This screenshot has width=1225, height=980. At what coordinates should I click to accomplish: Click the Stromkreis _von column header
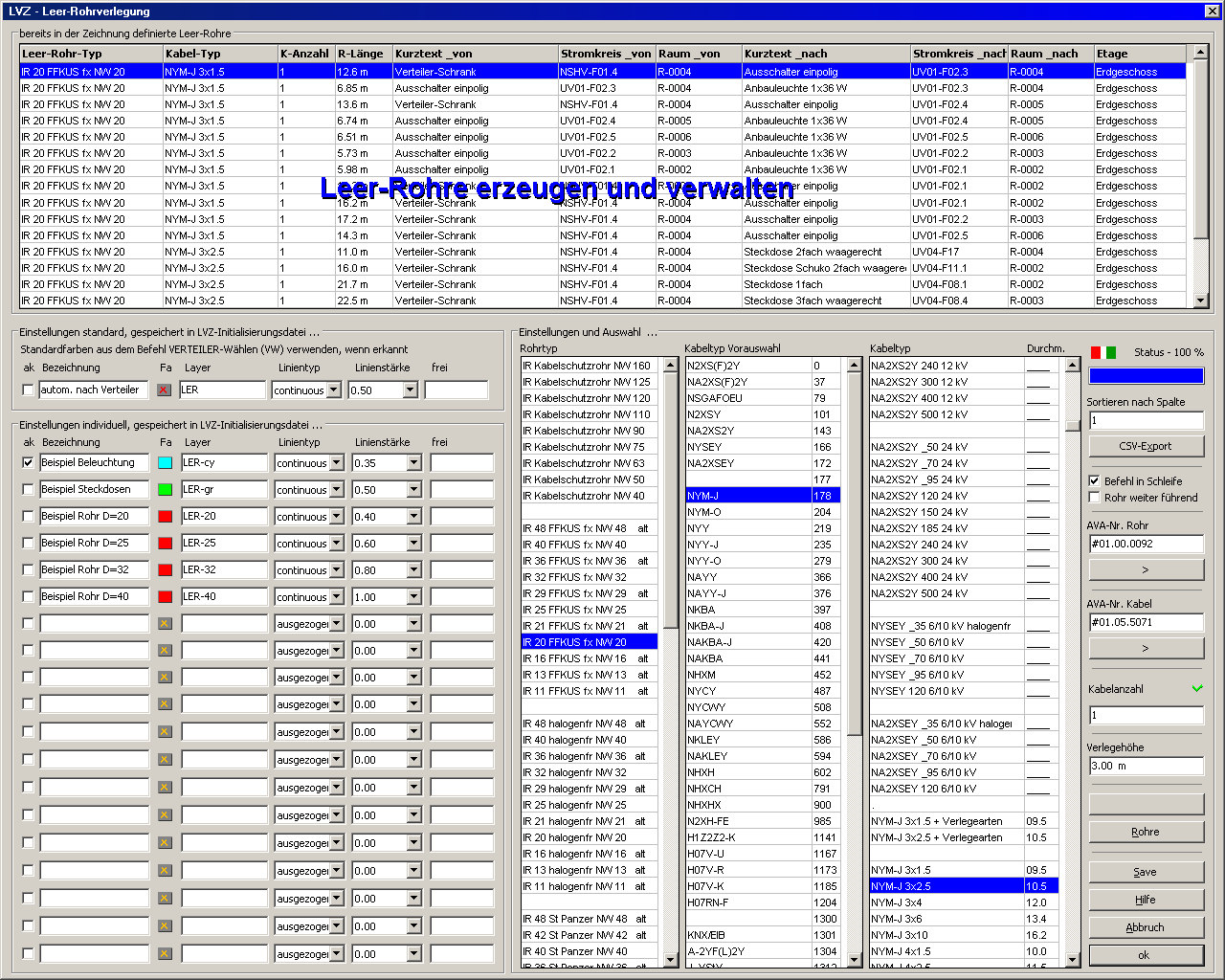pyautogui.click(x=607, y=54)
